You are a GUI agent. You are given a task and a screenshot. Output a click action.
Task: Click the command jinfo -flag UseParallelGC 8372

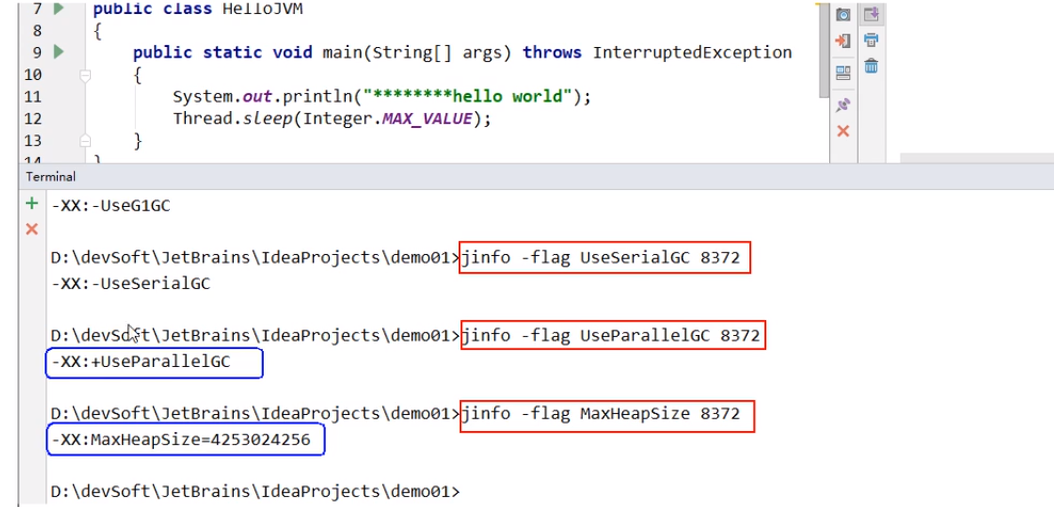[x=611, y=336]
